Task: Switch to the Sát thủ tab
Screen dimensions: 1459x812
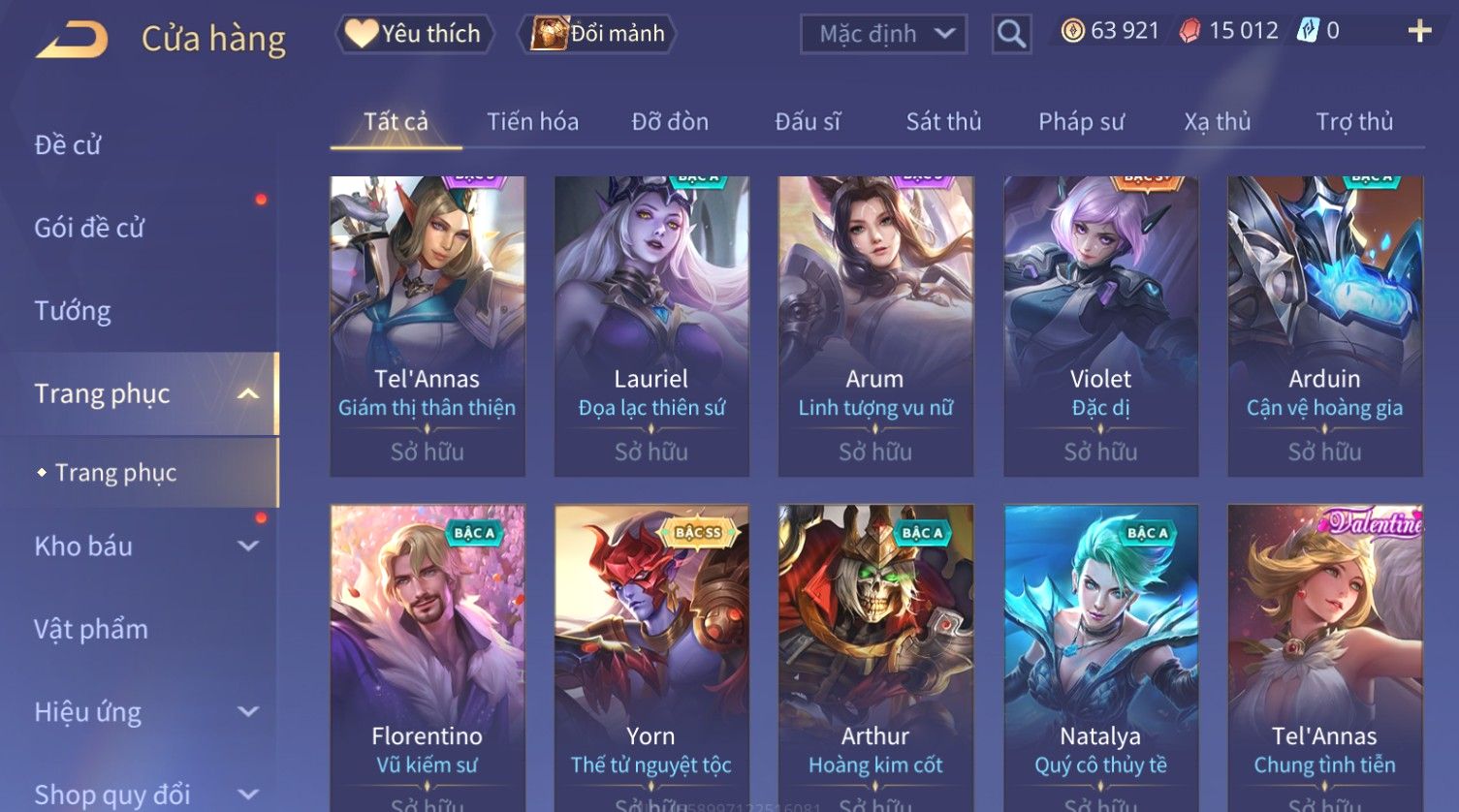Action: pos(943,122)
